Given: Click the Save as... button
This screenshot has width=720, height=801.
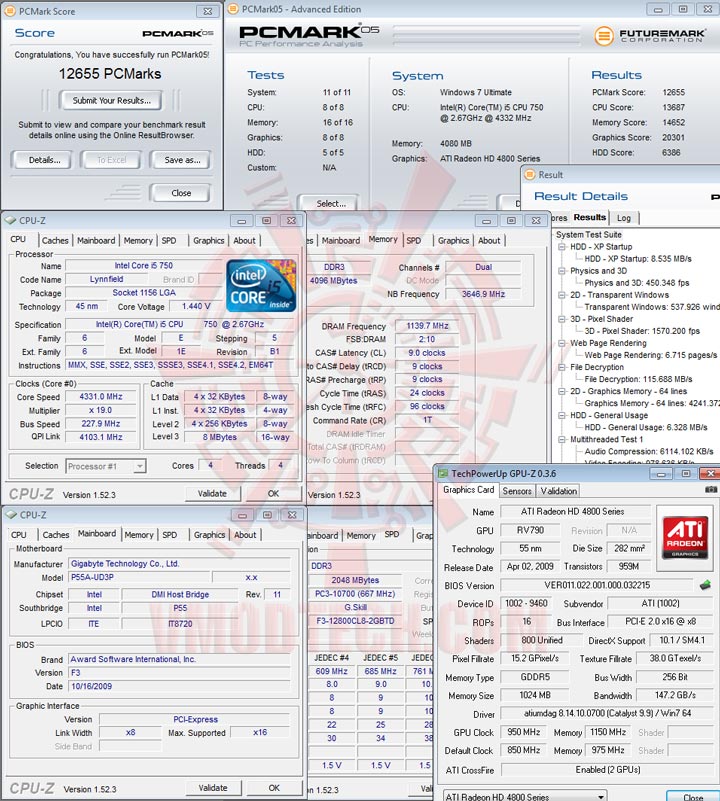Looking at the screenshot, I should click(182, 160).
